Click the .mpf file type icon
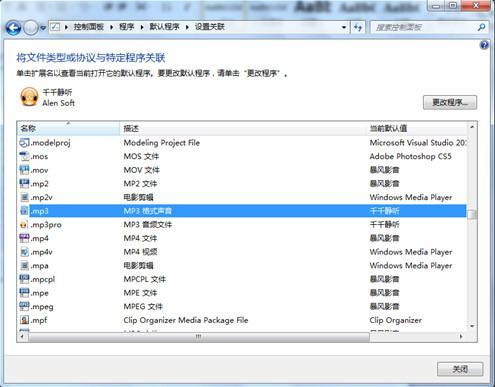The image size is (495, 387). (24, 320)
